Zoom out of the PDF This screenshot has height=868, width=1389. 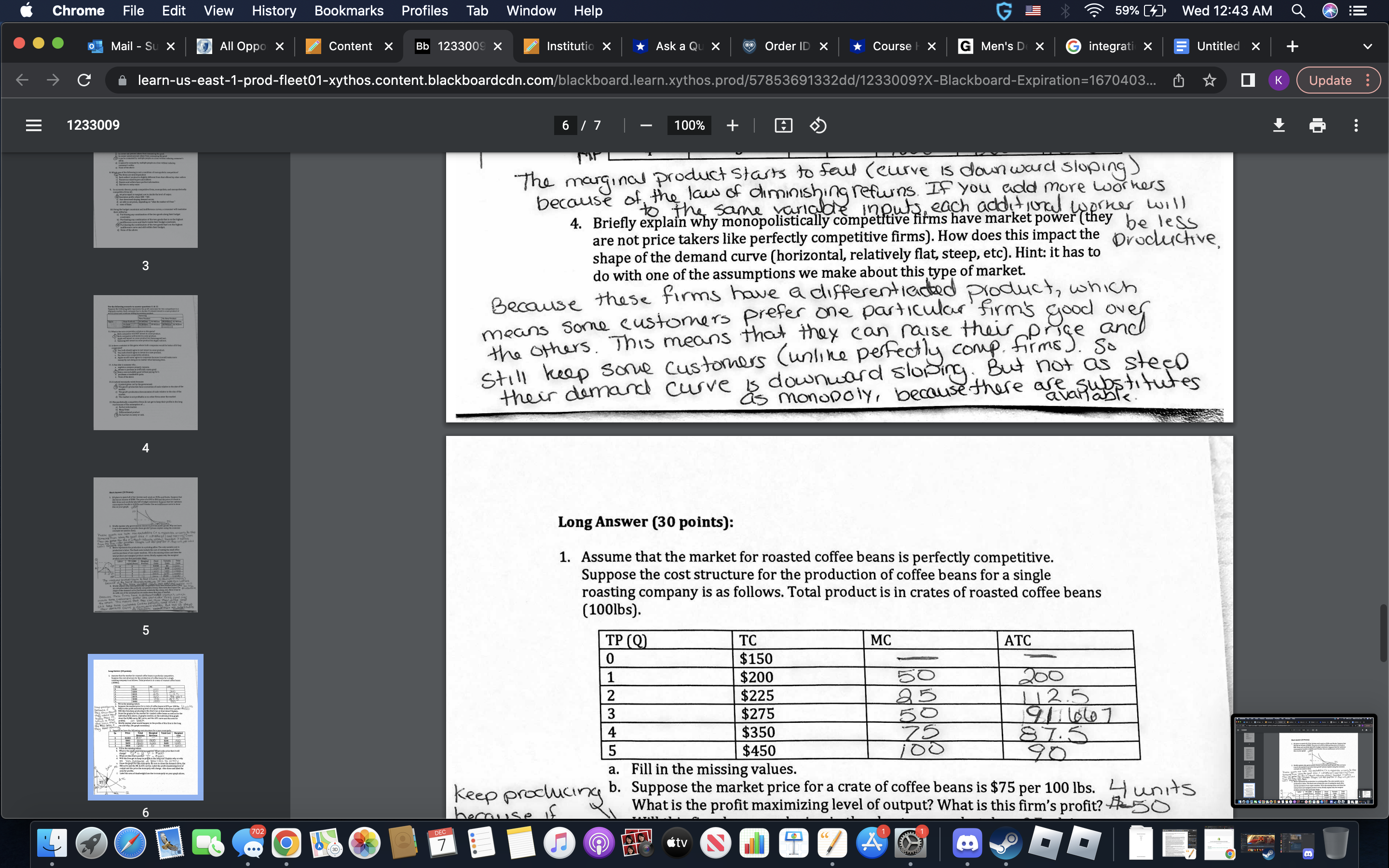point(645,125)
